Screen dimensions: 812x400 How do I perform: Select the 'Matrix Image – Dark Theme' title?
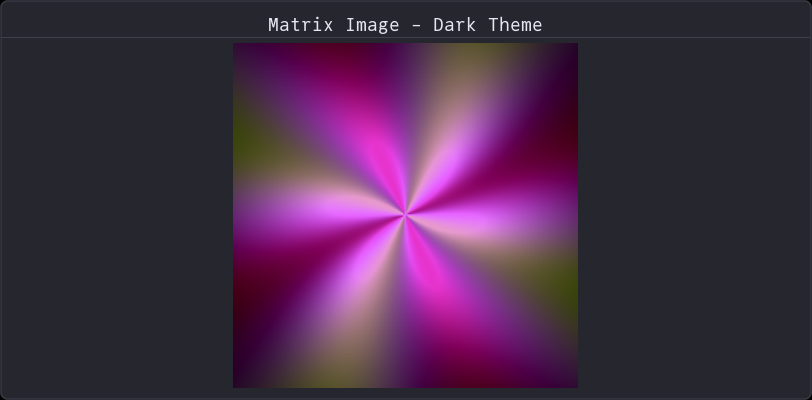coord(405,25)
